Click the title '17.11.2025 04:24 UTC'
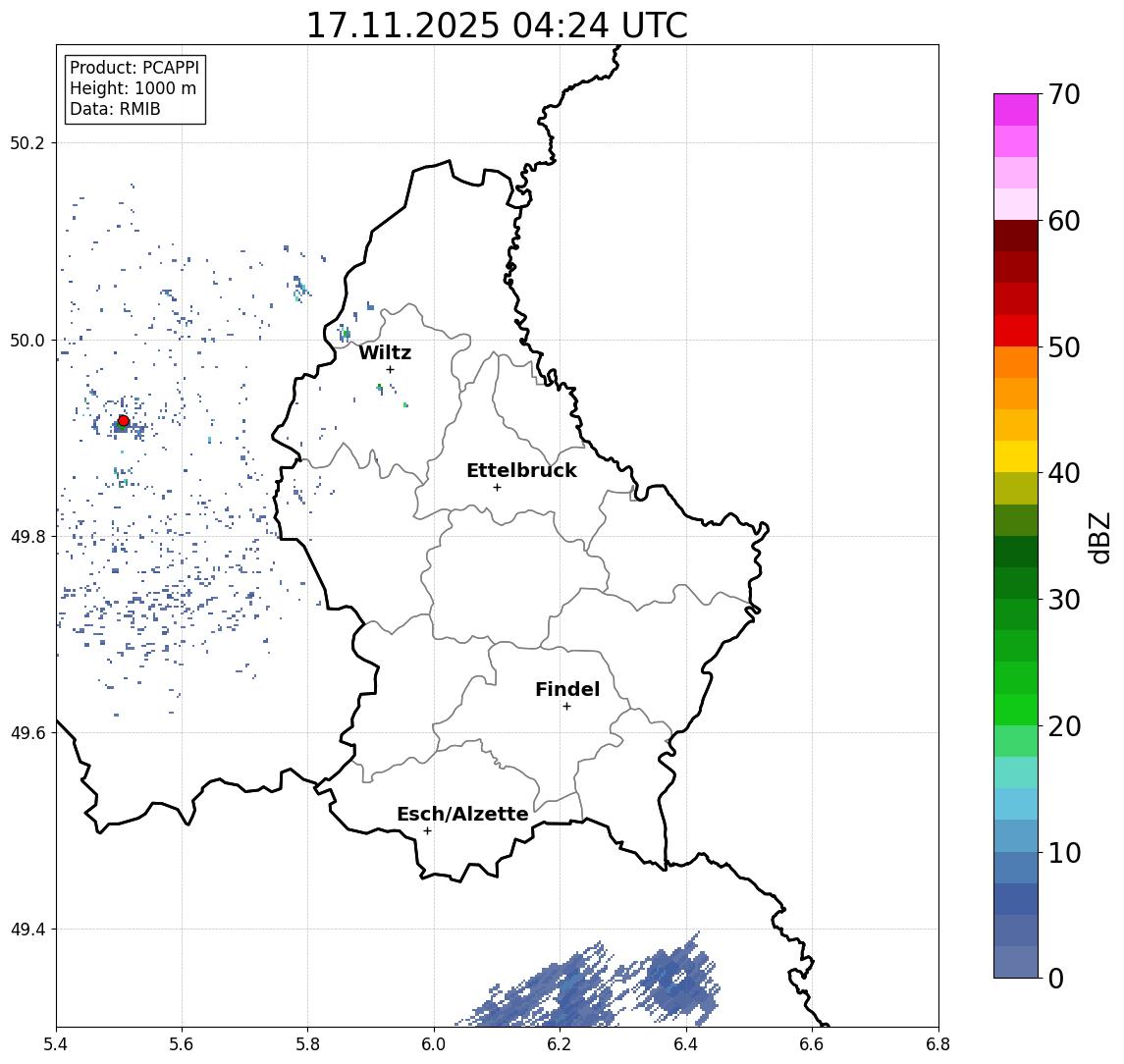Screen dimensions: 1124x1064 (497, 26)
